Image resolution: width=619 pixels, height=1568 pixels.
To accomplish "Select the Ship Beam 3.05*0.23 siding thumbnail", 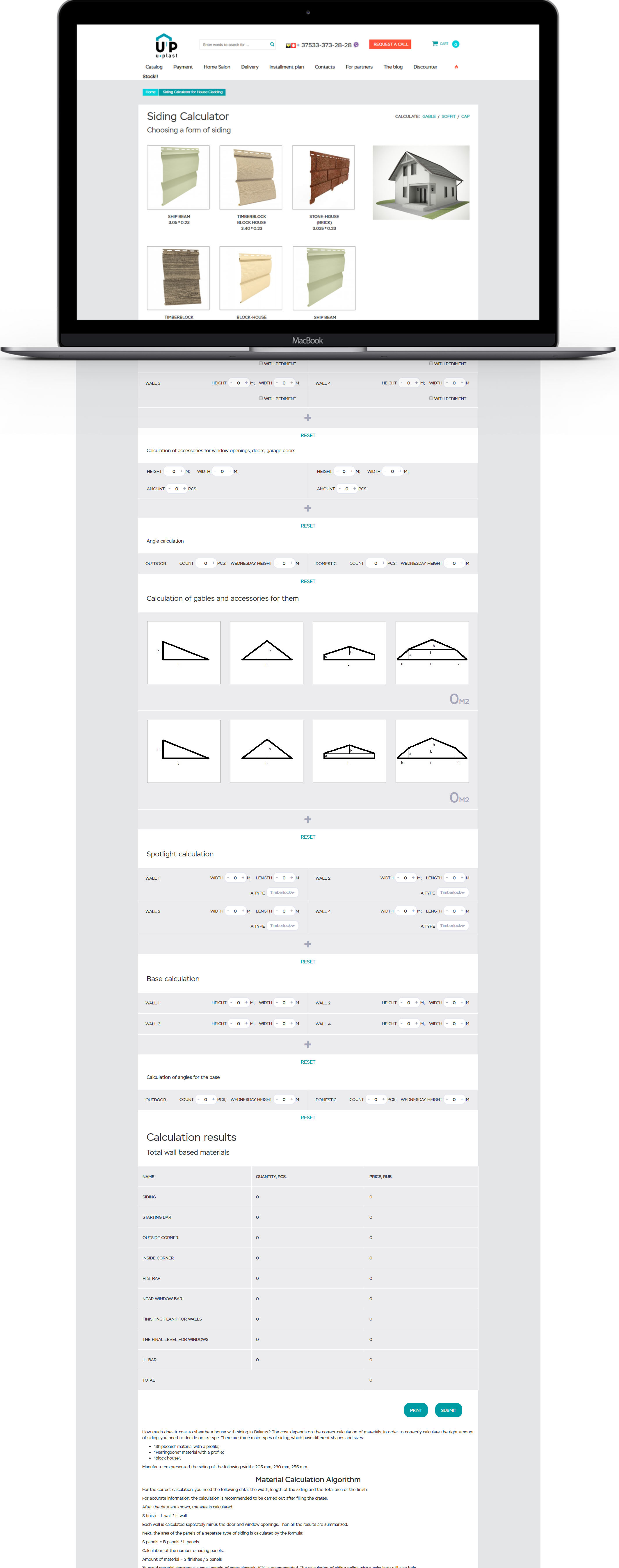I will click(x=178, y=177).
